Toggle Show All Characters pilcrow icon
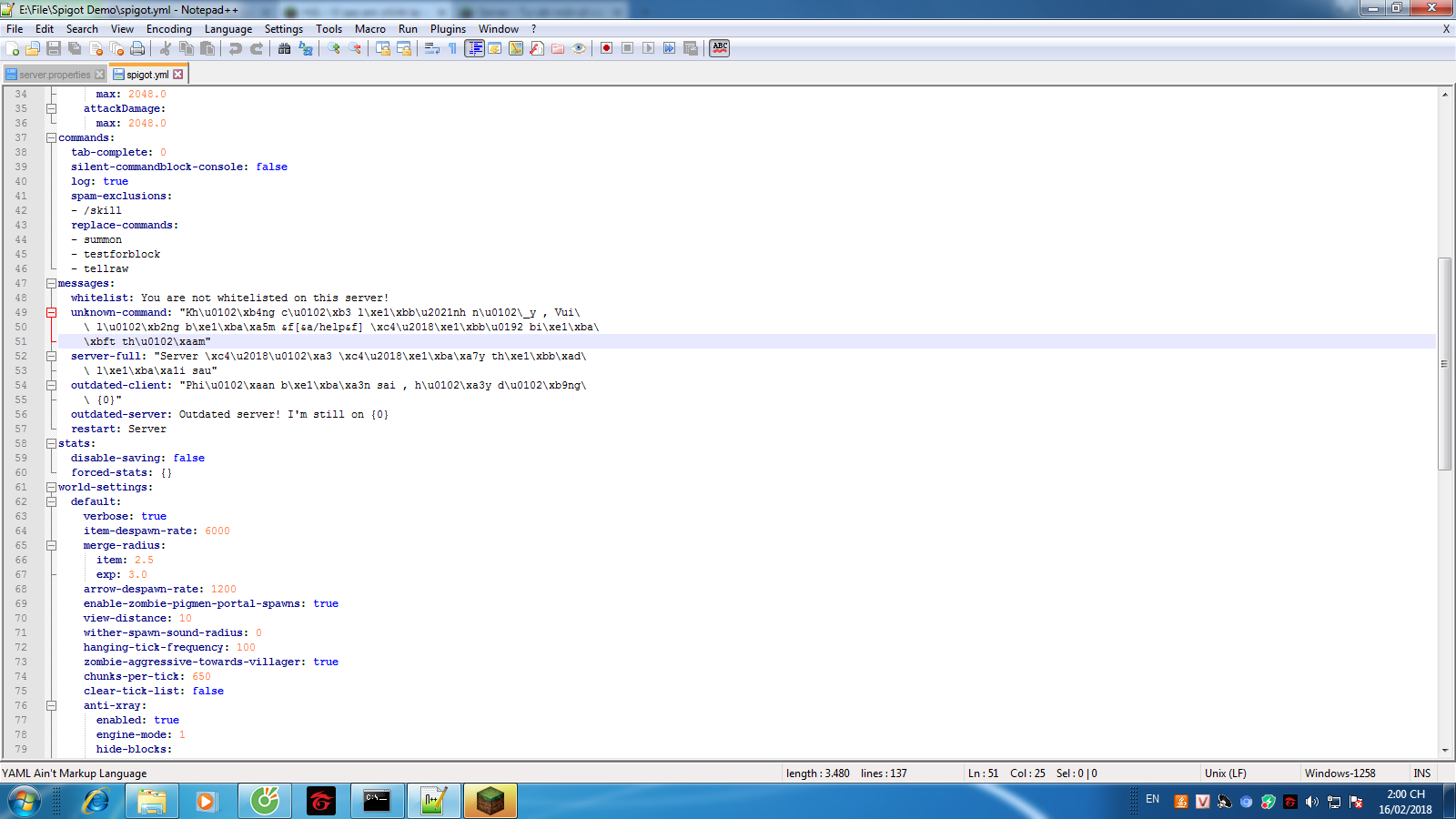The width and height of the screenshot is (1456, 819). pos(453,48)
